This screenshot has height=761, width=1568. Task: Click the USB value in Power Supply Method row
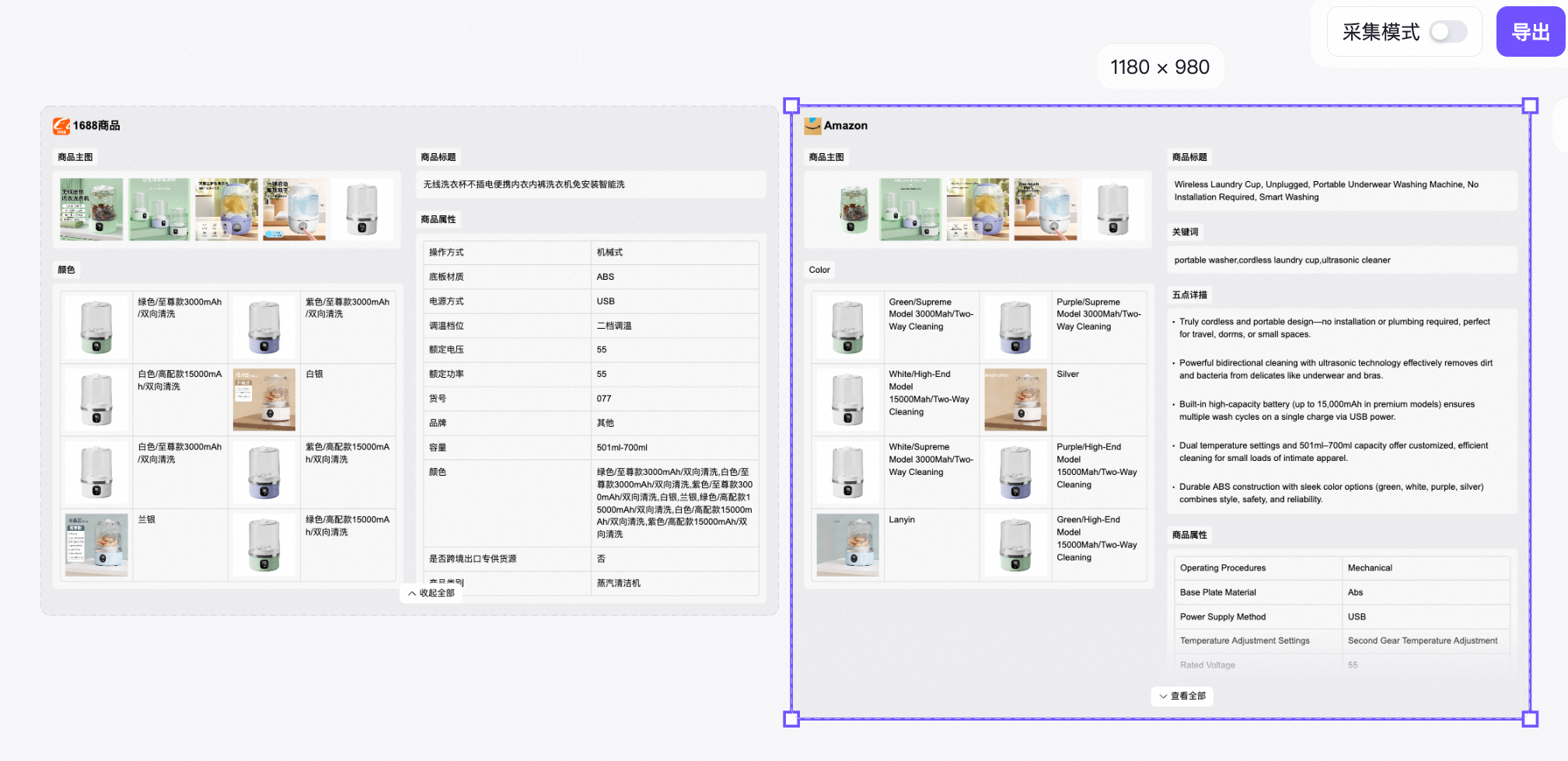[1355, 616]
